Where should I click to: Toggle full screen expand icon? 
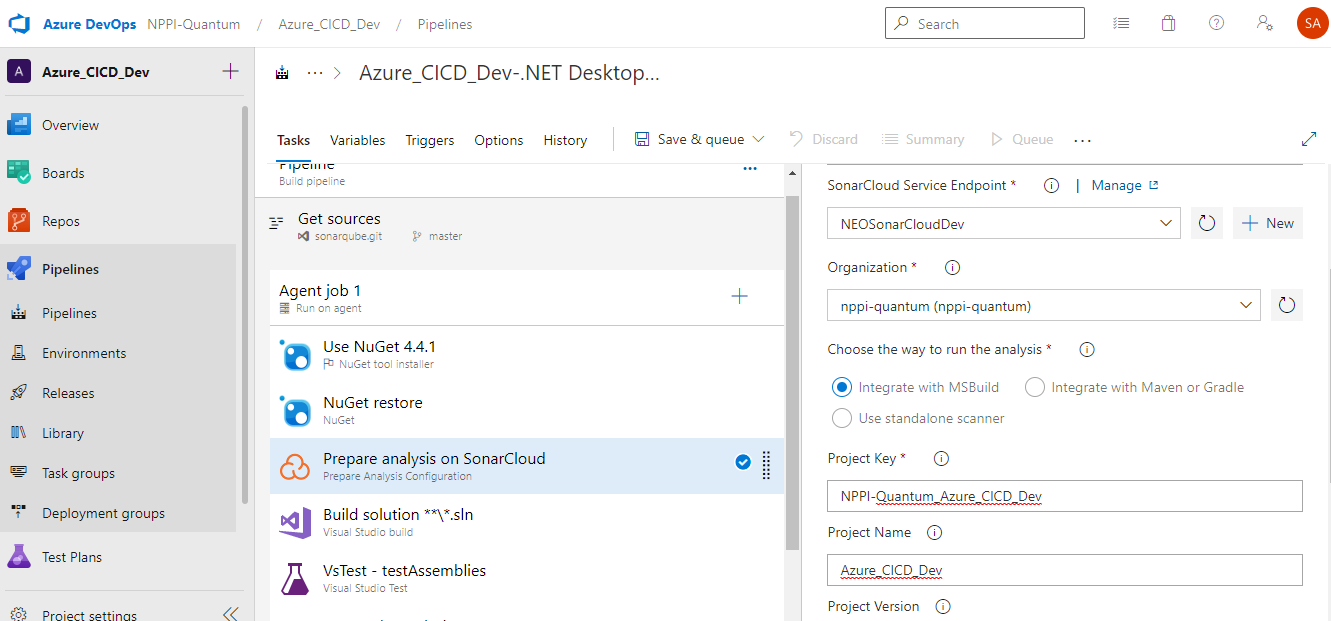pos(1308,140)
